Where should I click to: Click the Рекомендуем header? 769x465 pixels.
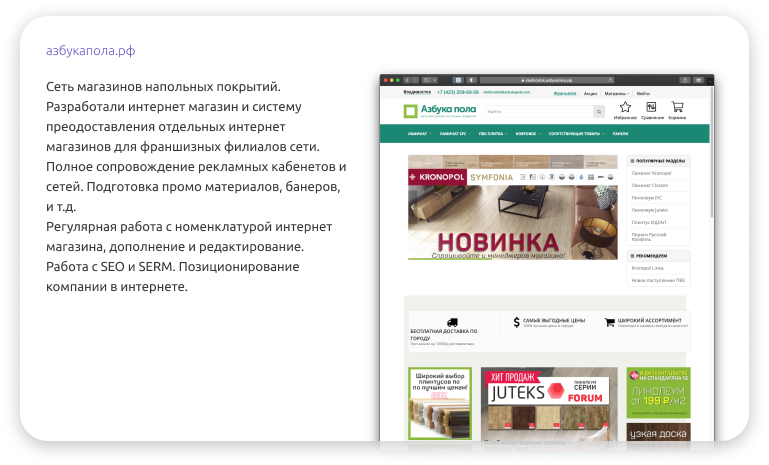point(658,256)
